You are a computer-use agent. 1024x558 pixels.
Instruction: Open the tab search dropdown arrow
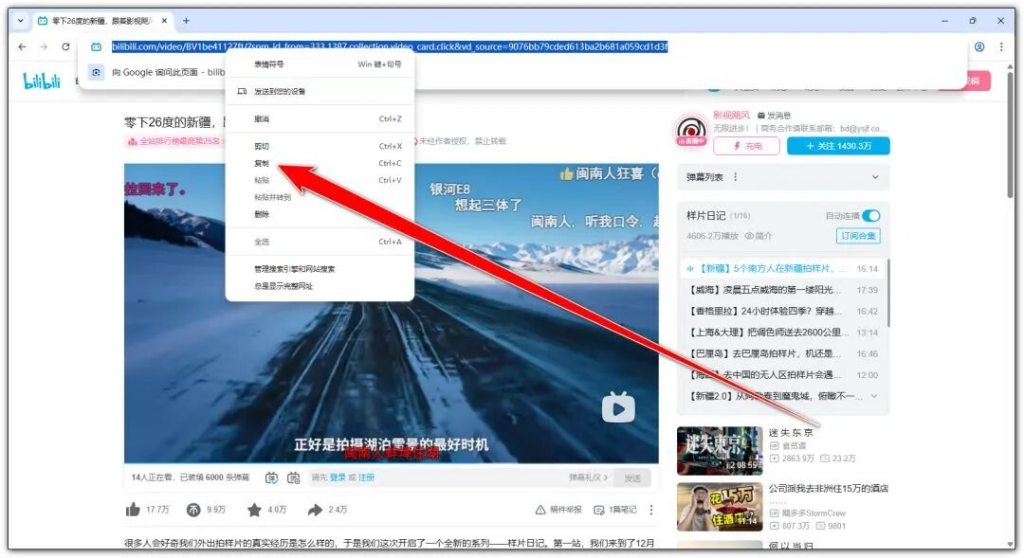pos(21,21)
